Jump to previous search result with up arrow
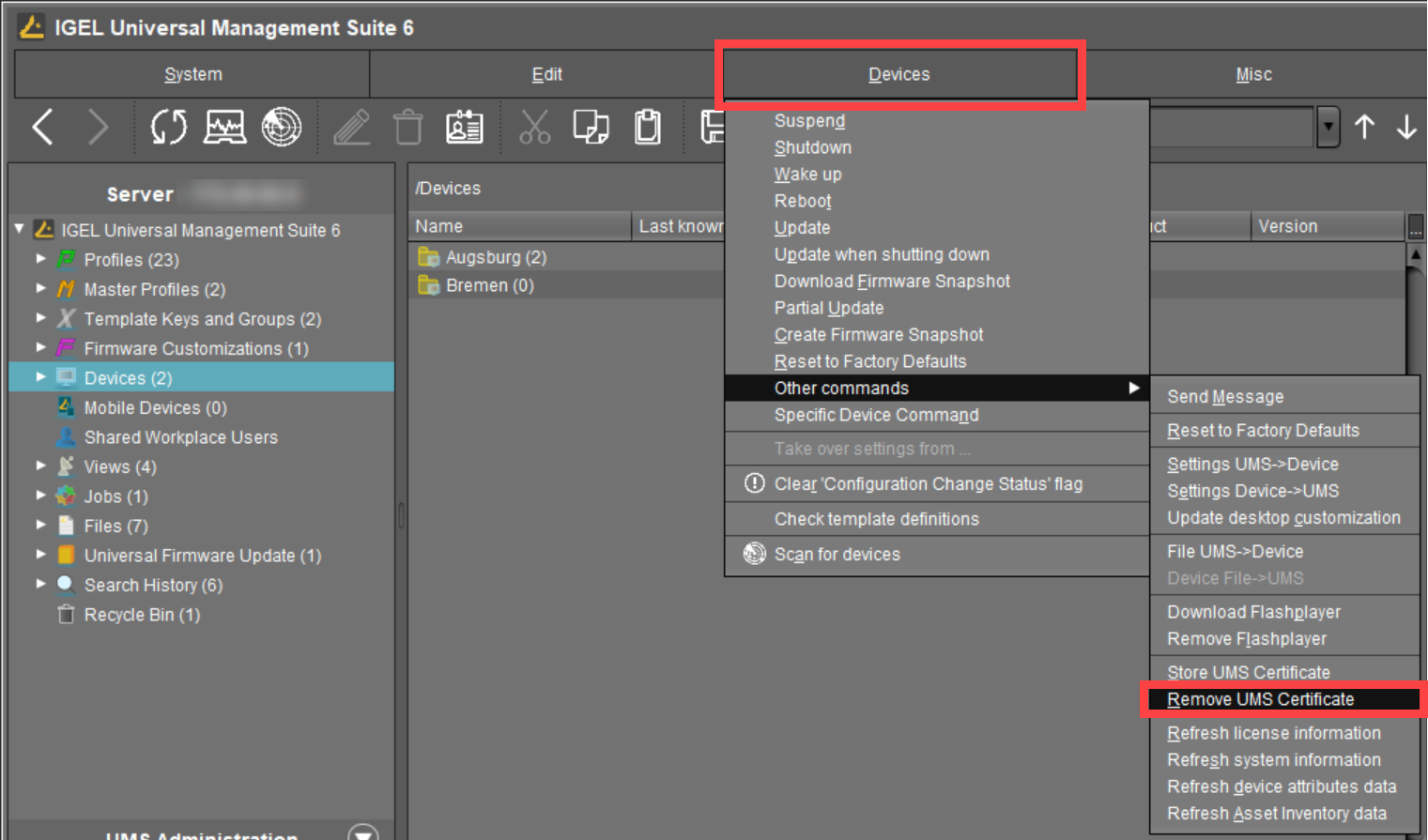The height and width of the screenshot is (840, 1428). (1364, 127)
